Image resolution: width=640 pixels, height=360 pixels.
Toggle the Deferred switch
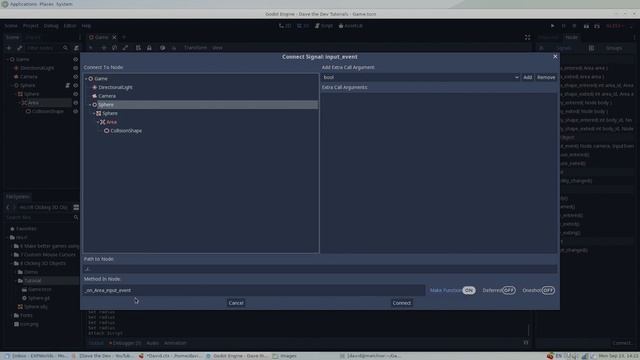509,290
